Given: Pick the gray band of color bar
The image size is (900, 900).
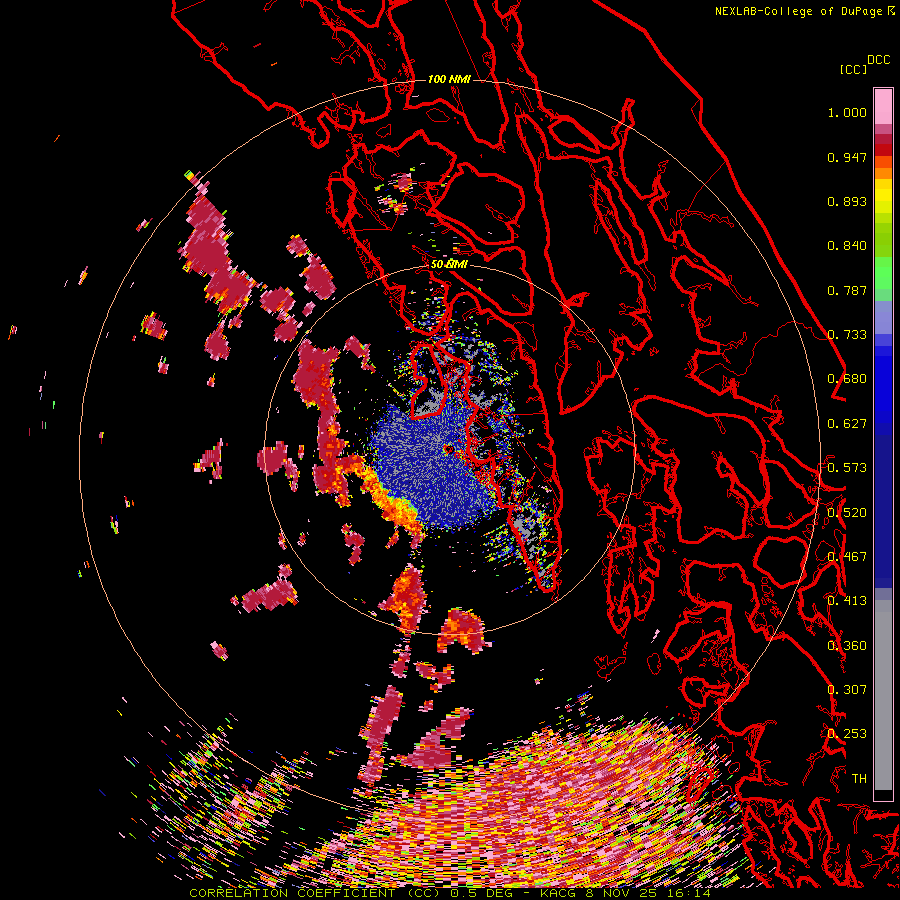Looking at the screenshot, I should 883,700.
